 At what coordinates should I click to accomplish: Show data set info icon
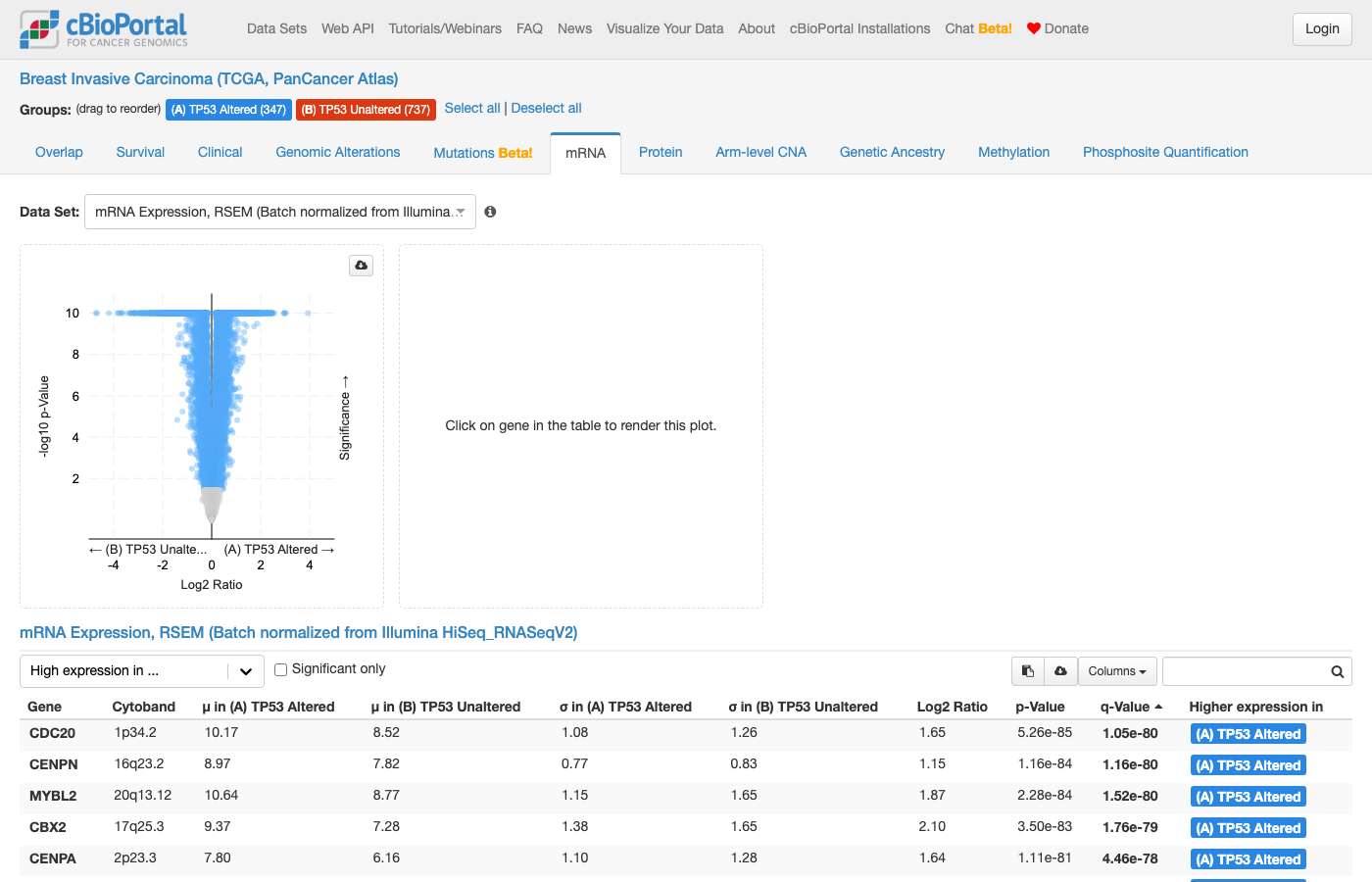(x=490, y=212)
